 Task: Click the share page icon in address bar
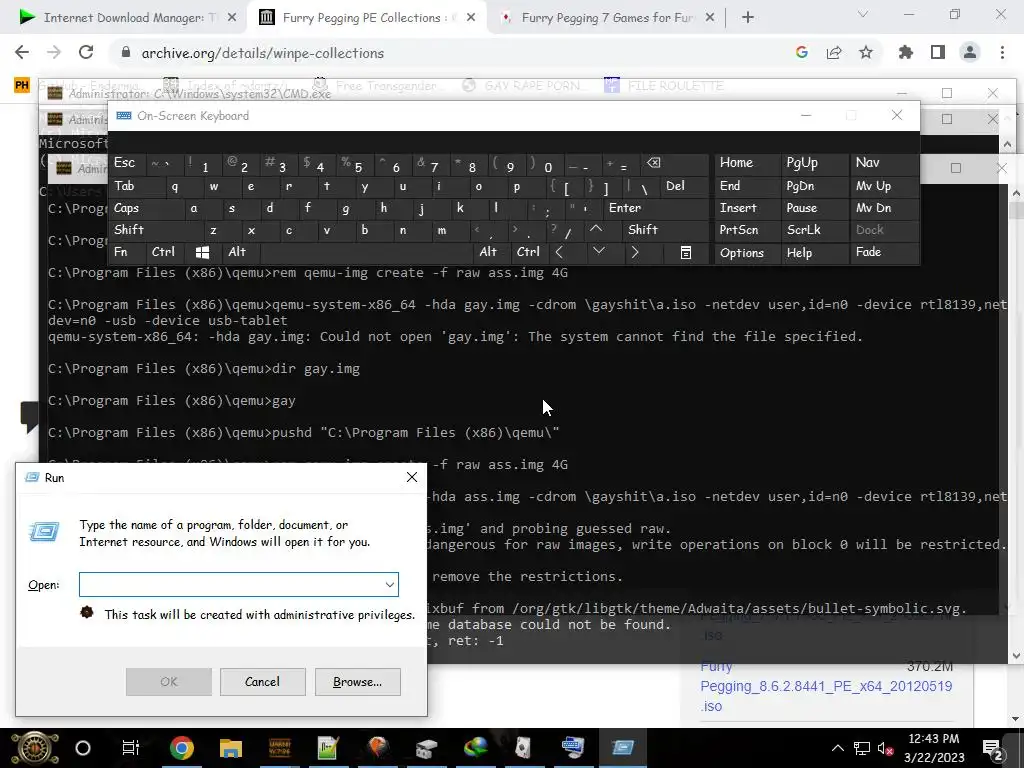coord(834,53)
